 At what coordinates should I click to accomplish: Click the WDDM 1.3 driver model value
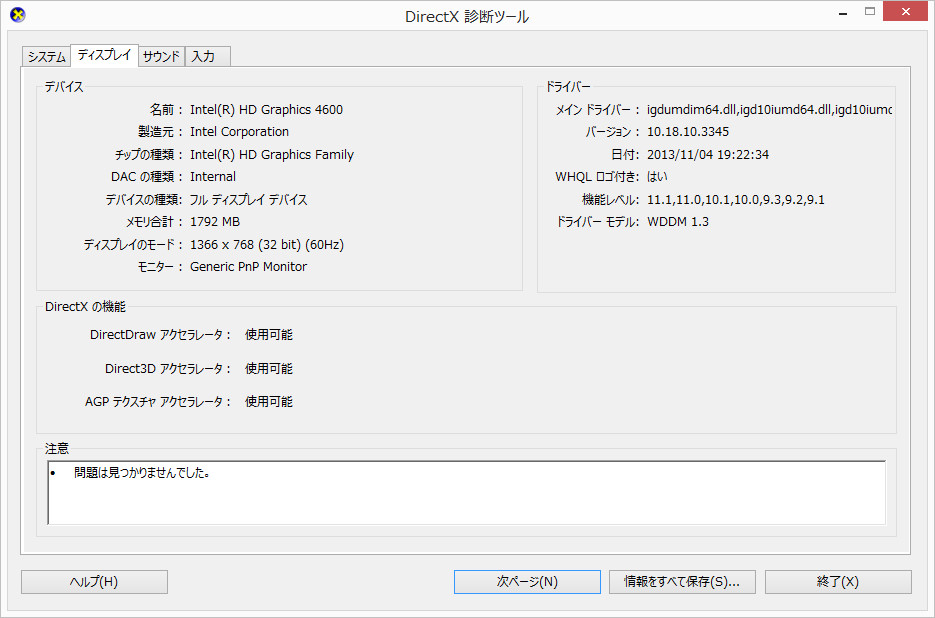tap(678, 222)
